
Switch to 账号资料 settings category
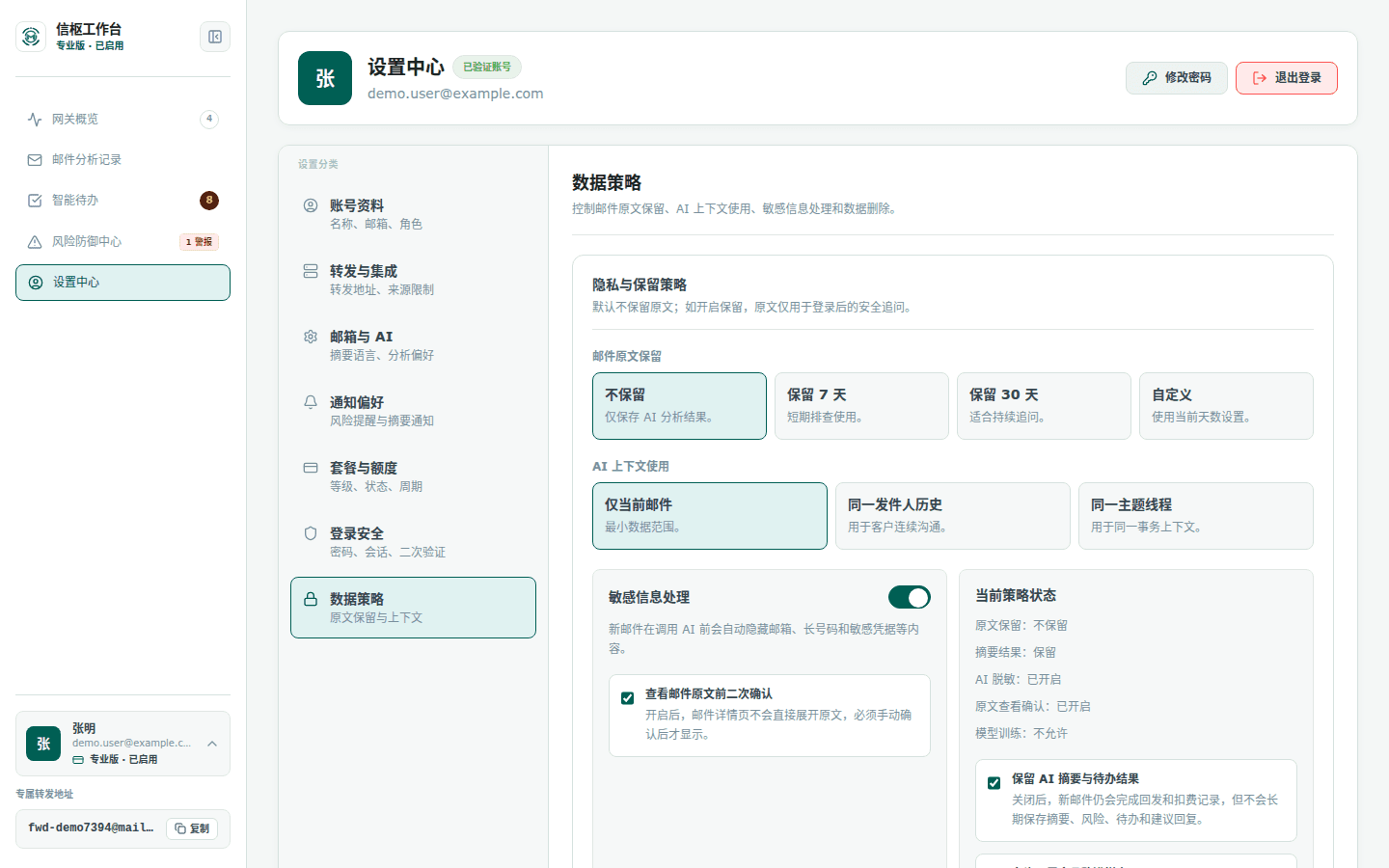413,214
